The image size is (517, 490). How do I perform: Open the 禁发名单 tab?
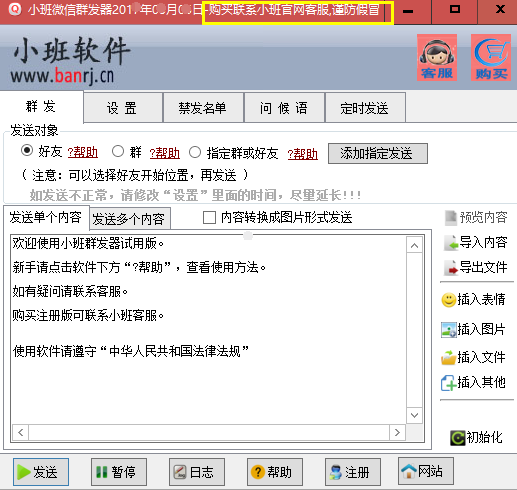[203, 108]
